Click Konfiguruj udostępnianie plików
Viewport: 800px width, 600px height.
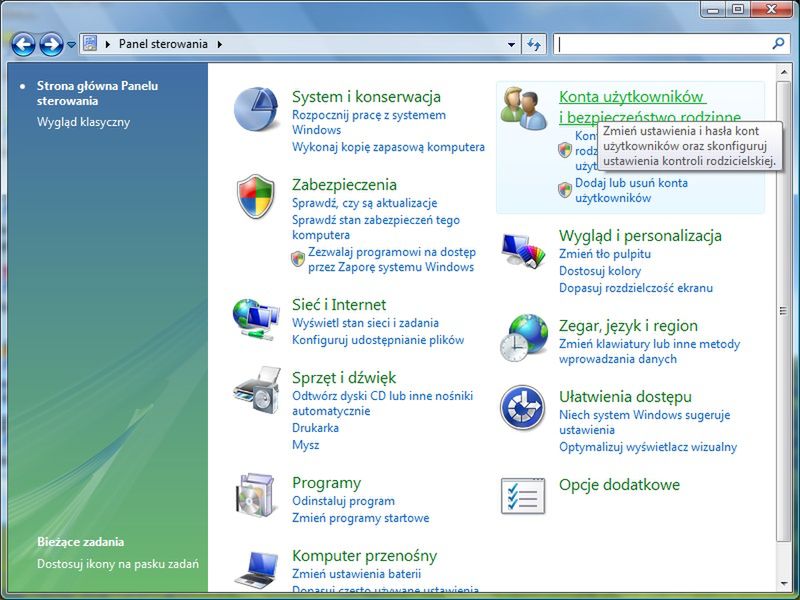pyautogui.click(x=378, y=340)
